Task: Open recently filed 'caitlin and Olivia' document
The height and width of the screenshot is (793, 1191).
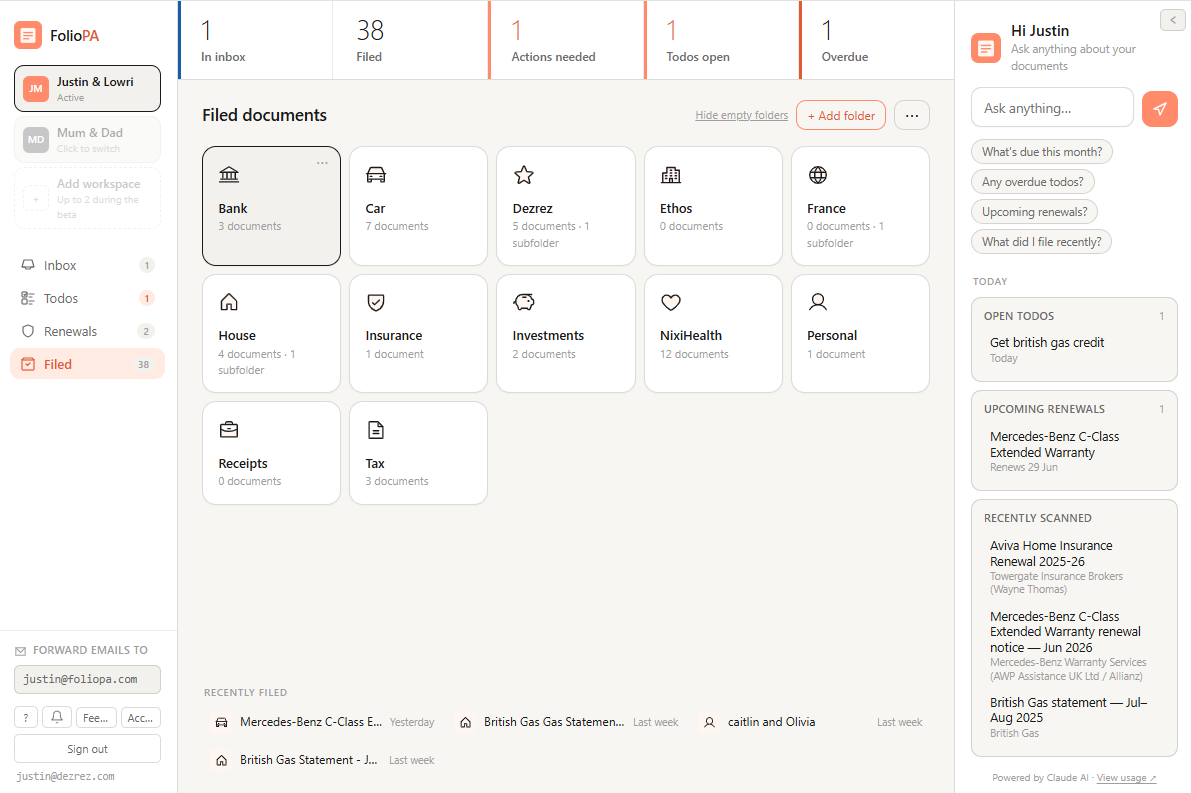Action: tap(813, 722)
